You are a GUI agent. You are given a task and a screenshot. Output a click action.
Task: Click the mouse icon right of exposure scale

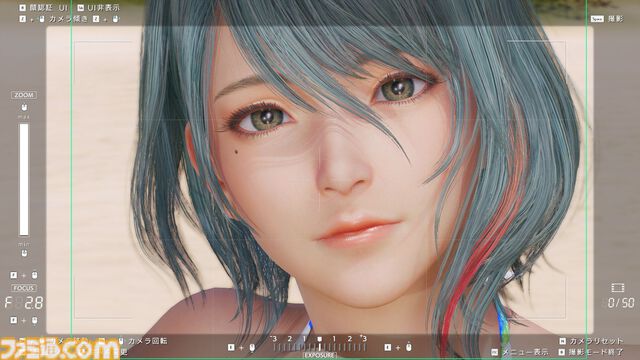coord(409,347)
